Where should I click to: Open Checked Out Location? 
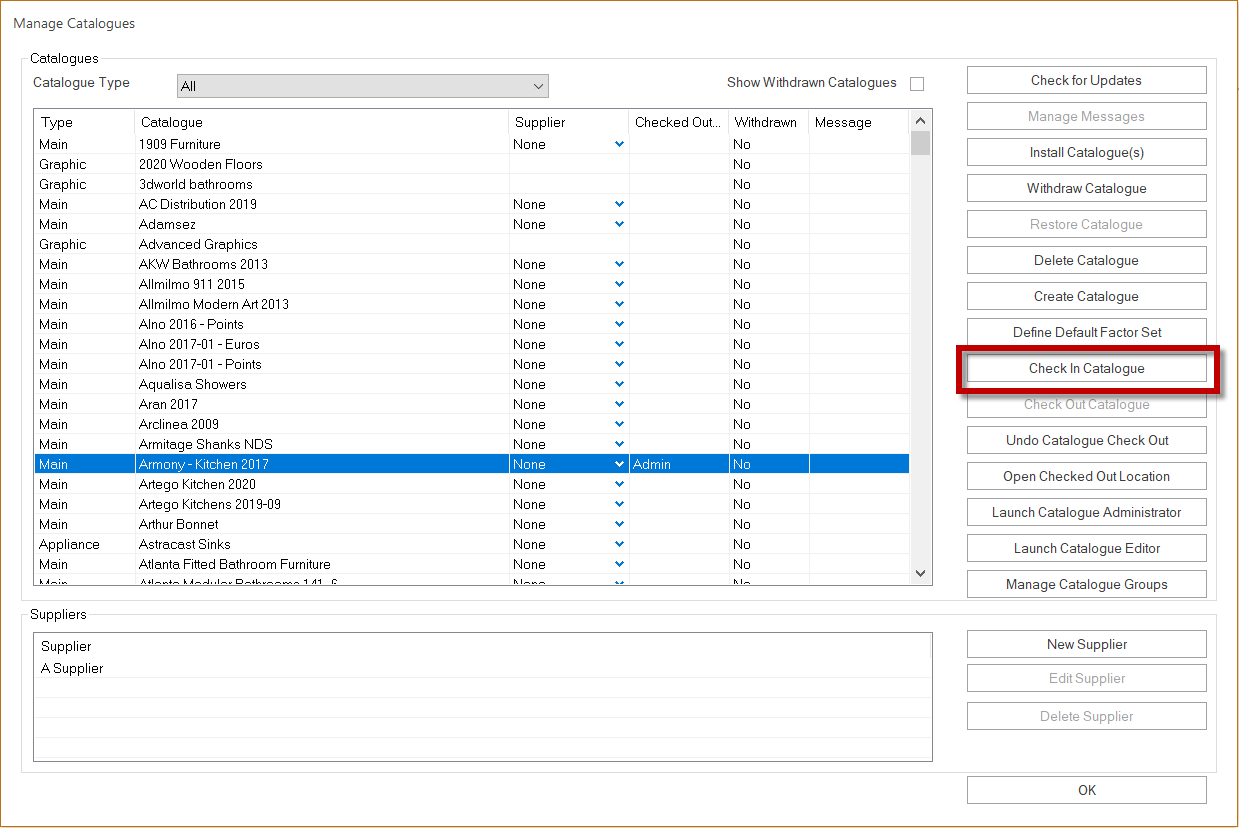coord(1086,476)
